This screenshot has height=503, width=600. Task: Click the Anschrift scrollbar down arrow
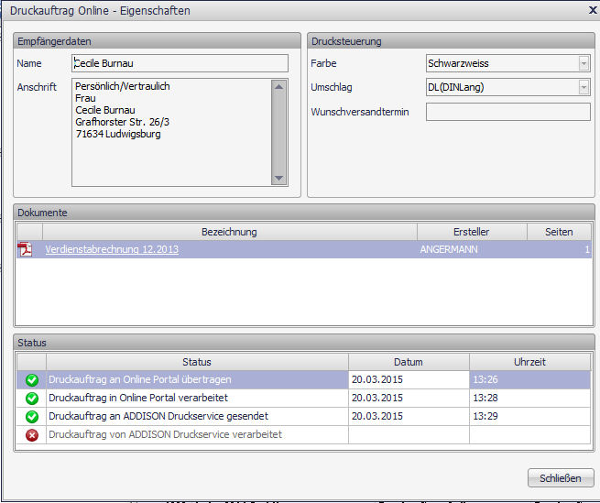(279, 178)
